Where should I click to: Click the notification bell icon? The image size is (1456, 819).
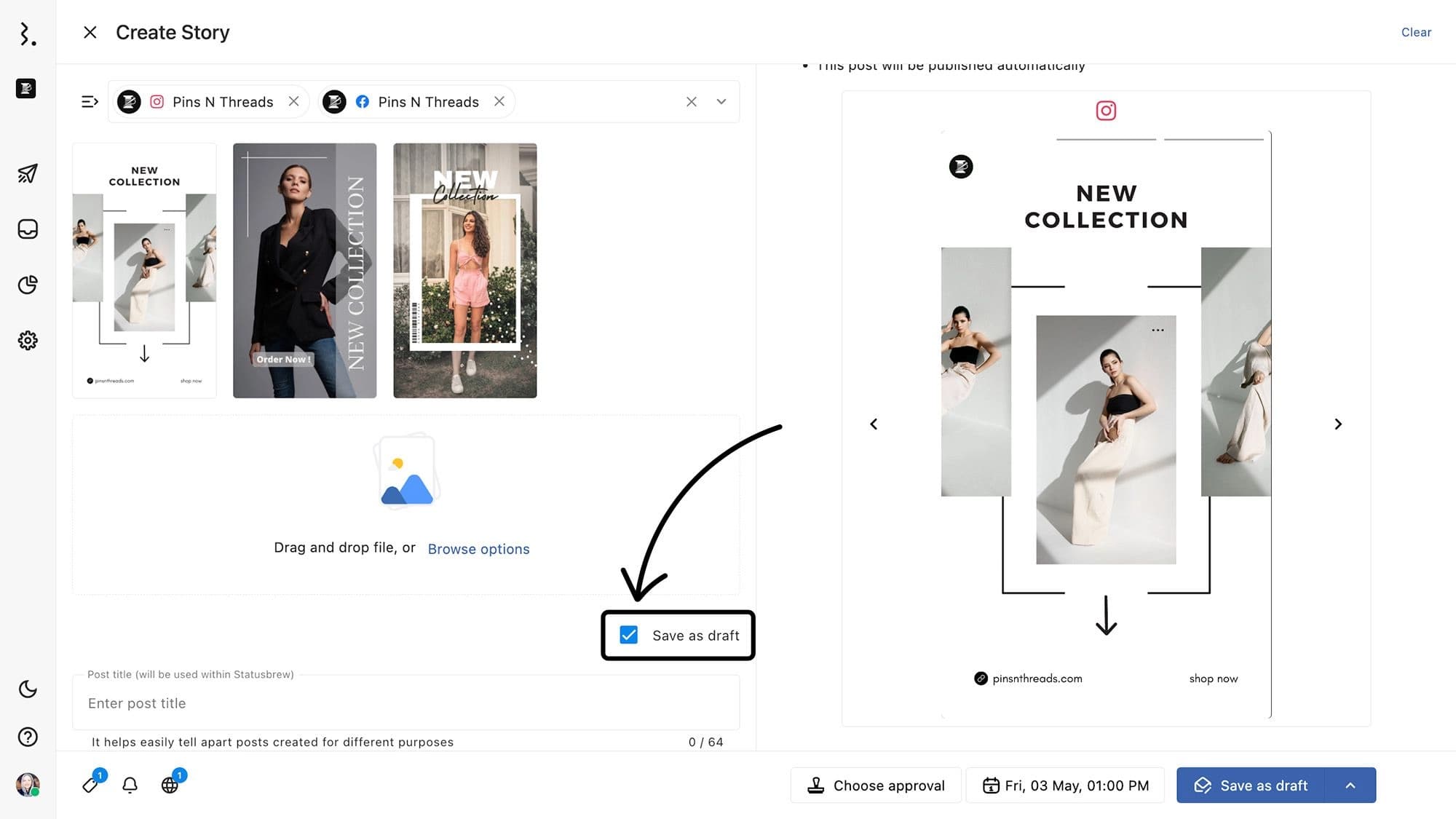pyautogui.click(x=131, y=785)
